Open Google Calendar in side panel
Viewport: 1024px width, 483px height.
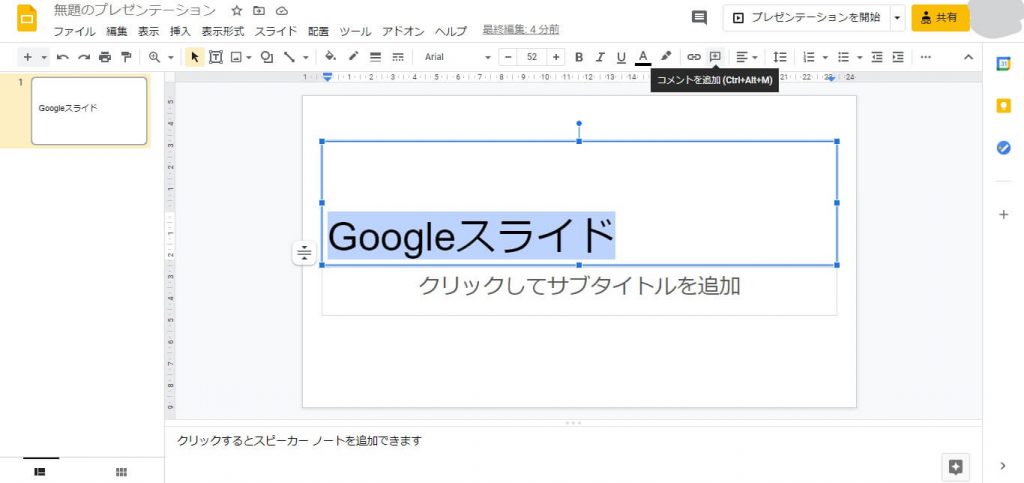point(1003,63)
